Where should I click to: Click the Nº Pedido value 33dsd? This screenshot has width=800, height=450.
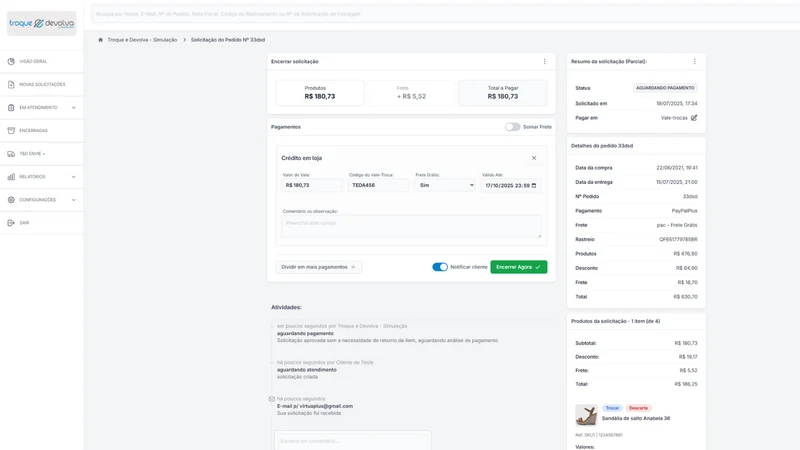pyautogui.click(x=690, y=196)
